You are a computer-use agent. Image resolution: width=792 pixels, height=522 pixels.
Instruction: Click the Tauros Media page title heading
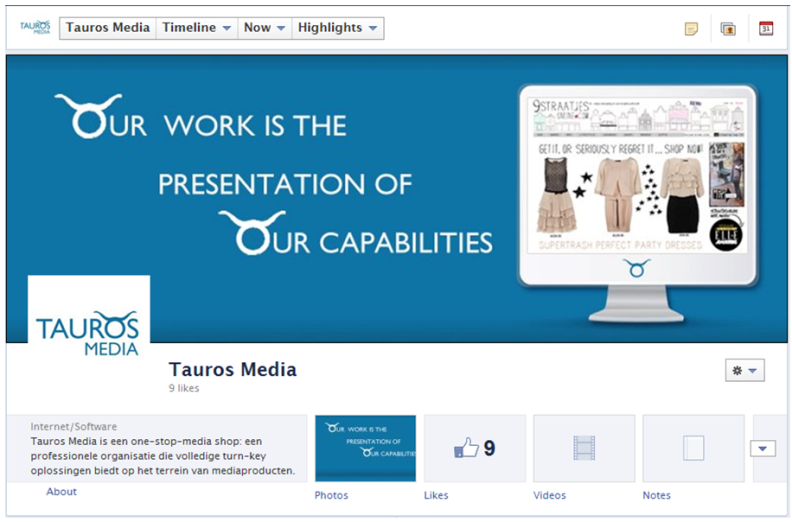(233, 369)
